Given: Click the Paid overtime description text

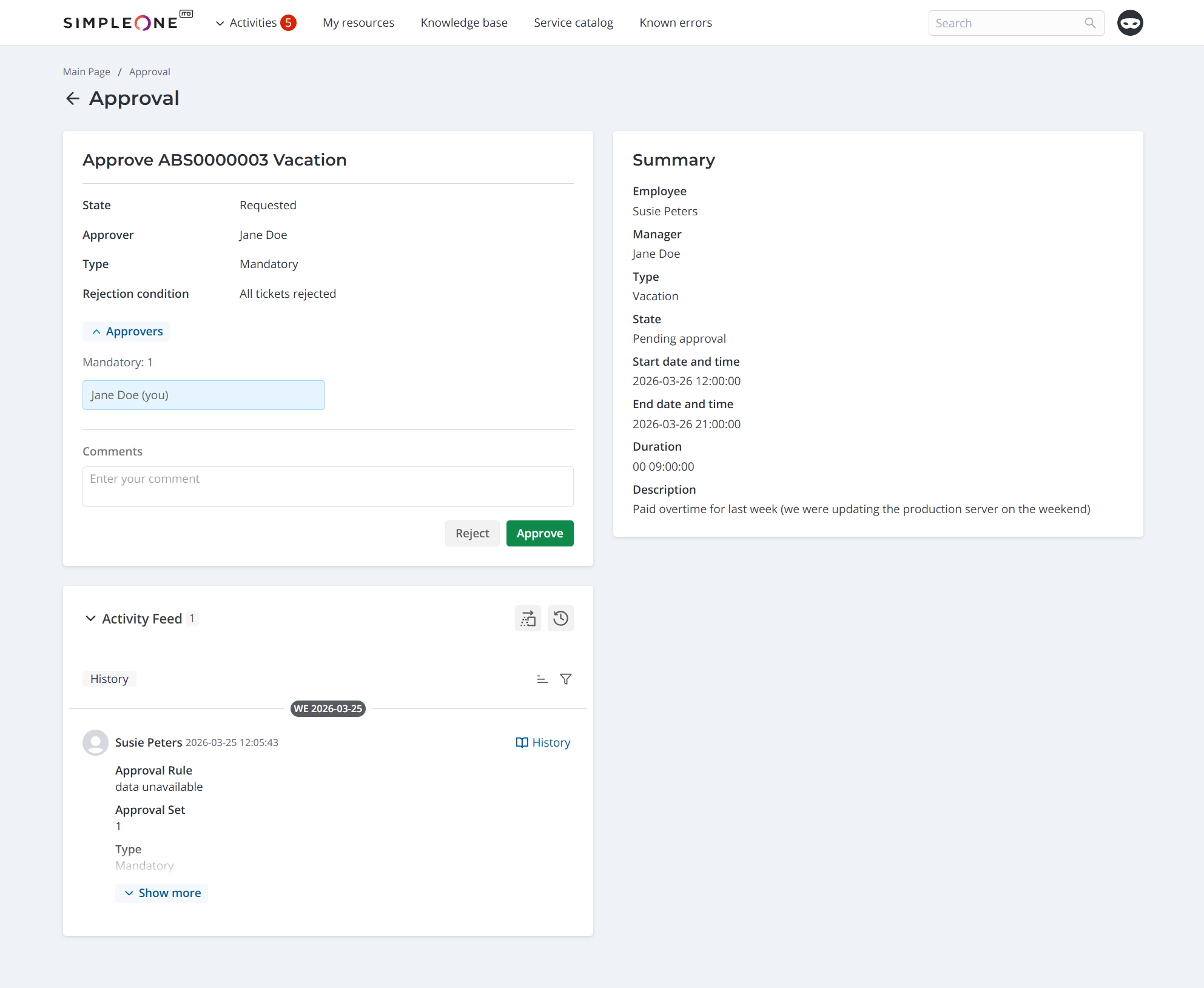Looking at the screenshot, I should 861,509.
